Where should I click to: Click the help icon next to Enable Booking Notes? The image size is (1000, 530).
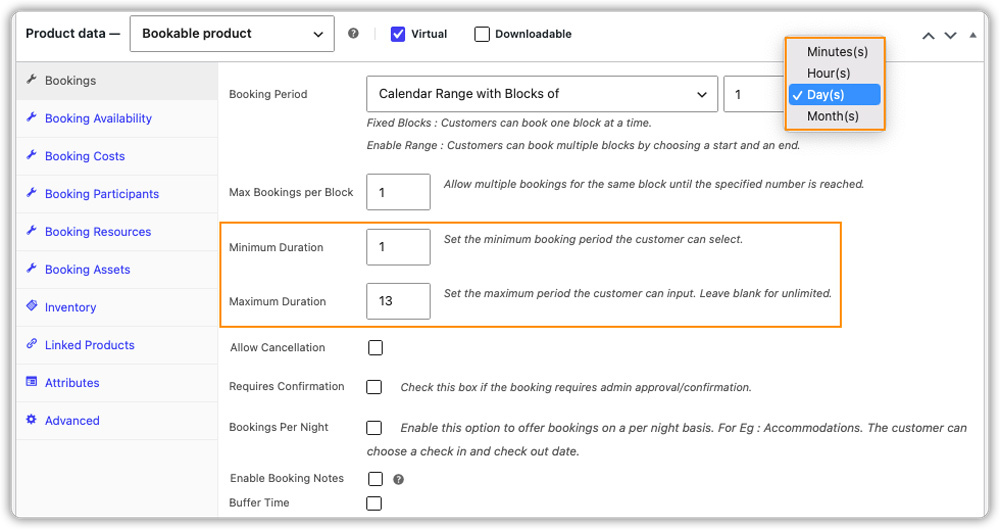click(x=399, y=480)
